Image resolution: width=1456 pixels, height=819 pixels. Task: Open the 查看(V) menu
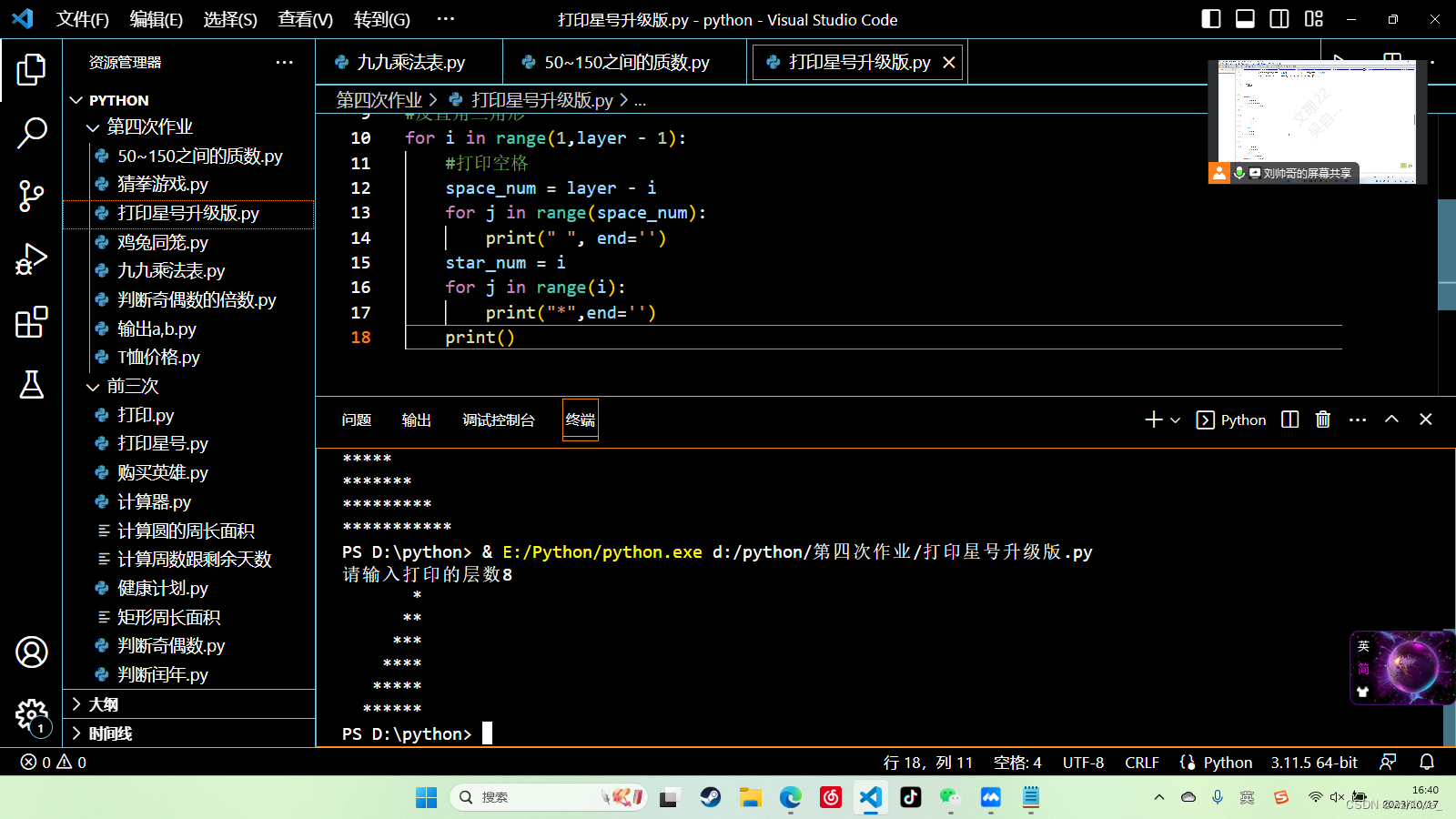point(305,19)
